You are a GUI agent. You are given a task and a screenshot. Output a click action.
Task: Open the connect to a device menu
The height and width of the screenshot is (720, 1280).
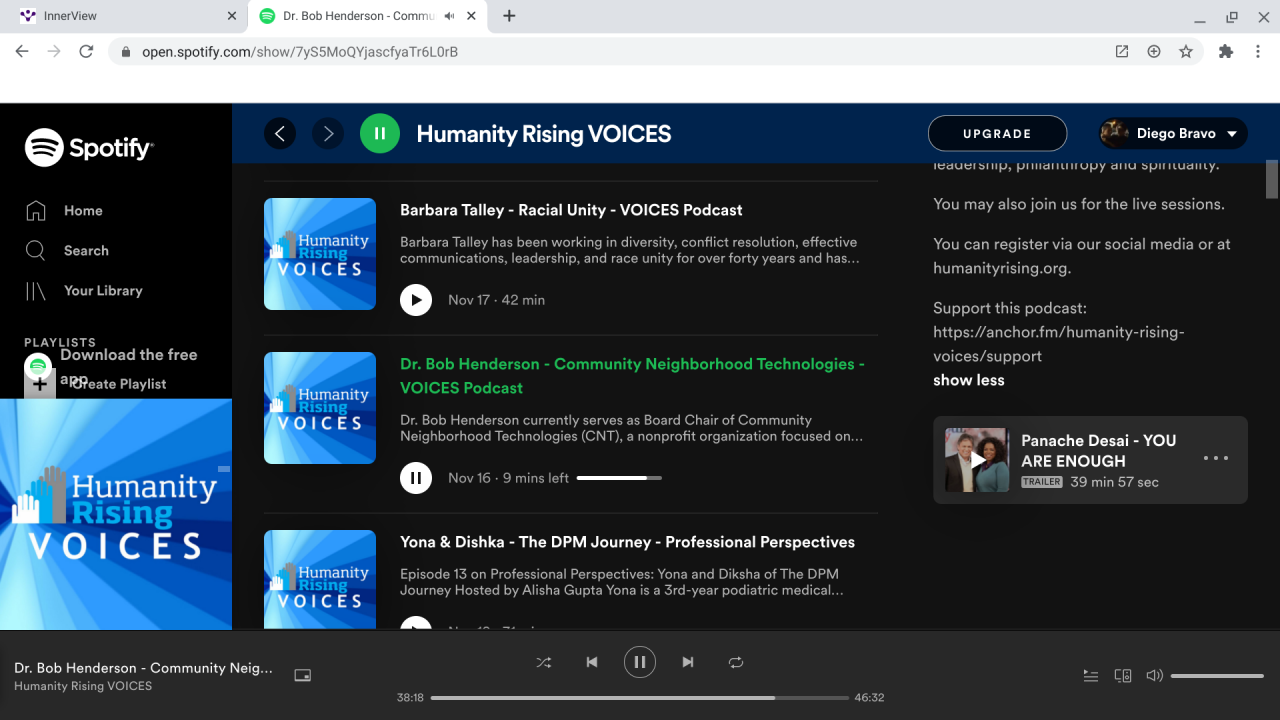pyautogui.click(x=1123, y=676)
